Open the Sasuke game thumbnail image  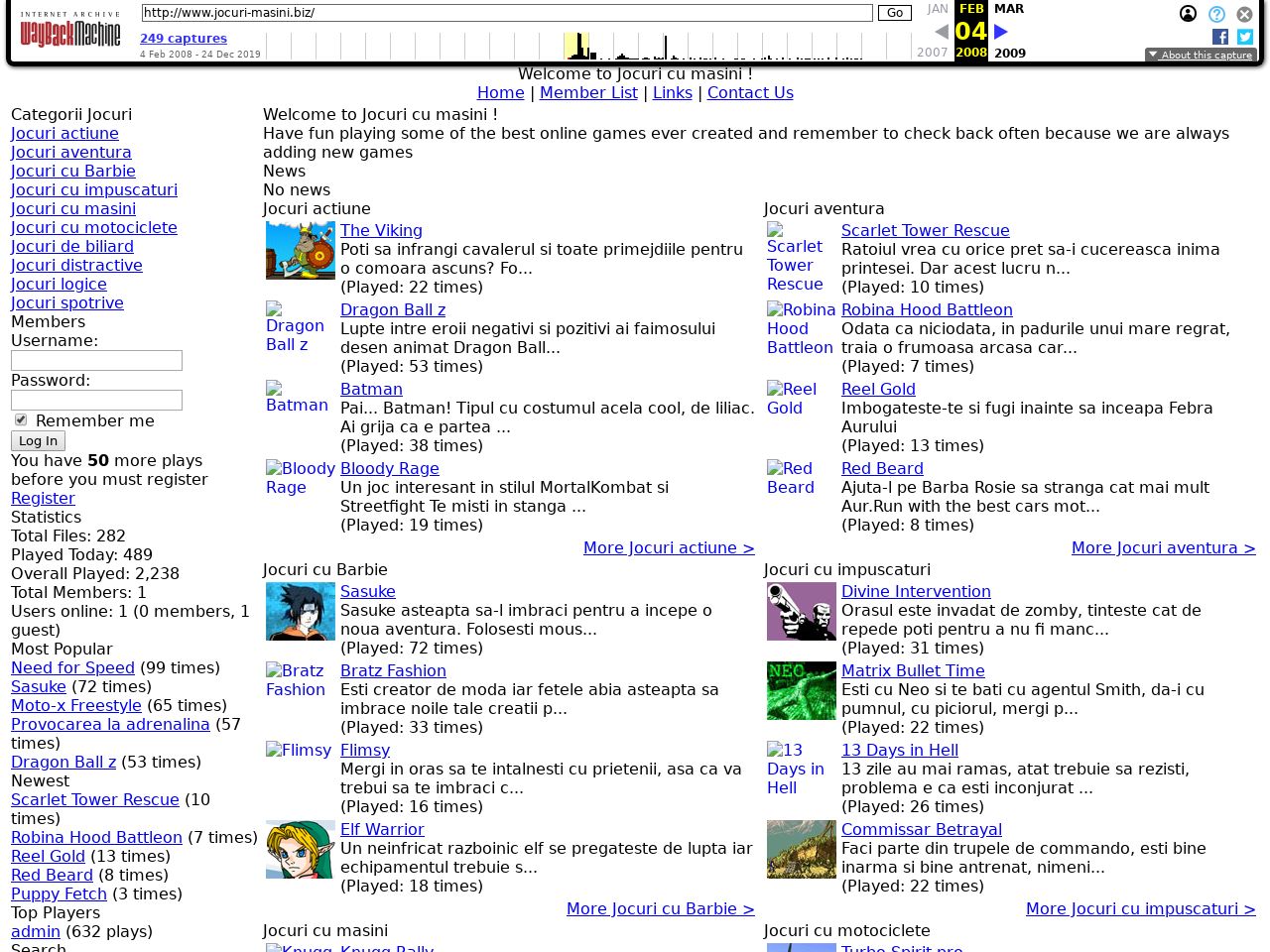pyautogui.click(x=300, y=611)
